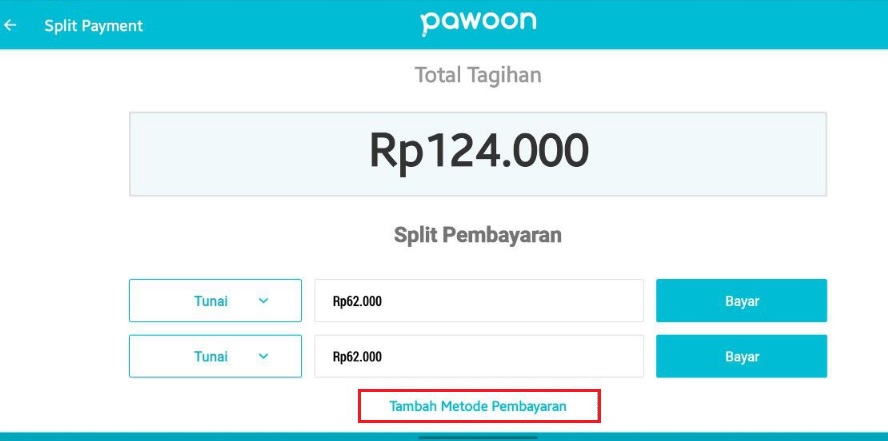The width and height of the screenshot is (888, 441).
Task: Select the Split Payment header title
Action: point(93,25)
